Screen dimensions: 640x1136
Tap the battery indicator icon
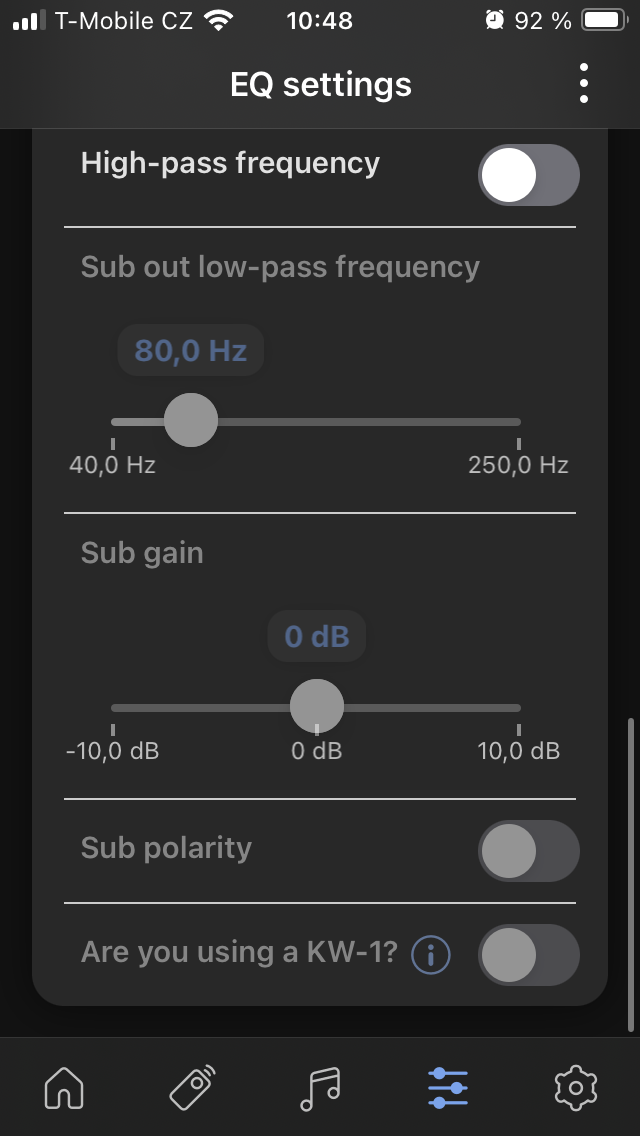tap(603, 20)
